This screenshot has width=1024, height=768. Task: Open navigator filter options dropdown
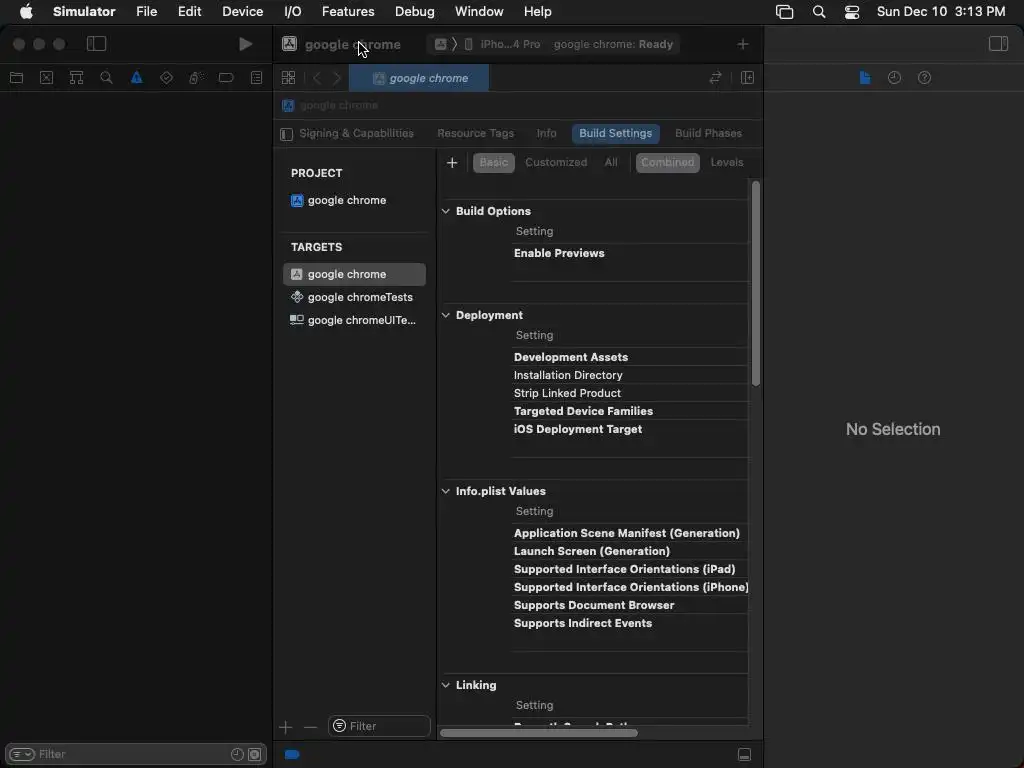22,754
